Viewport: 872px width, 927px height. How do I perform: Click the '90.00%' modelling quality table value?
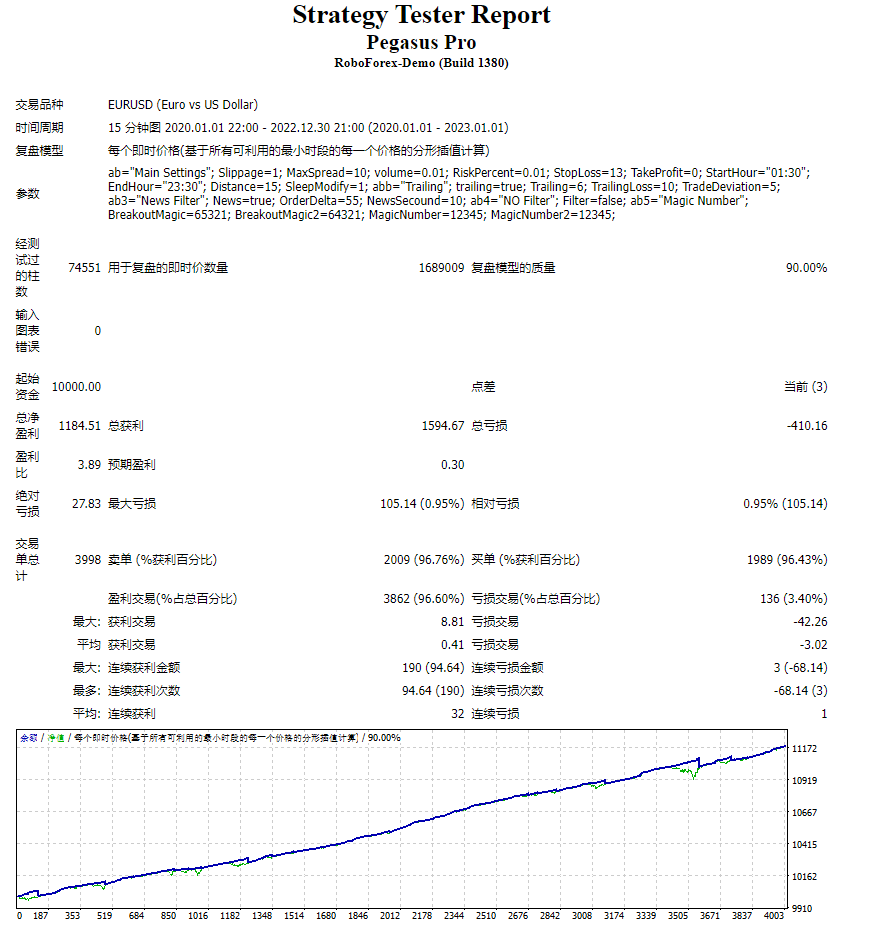point(806,268)
